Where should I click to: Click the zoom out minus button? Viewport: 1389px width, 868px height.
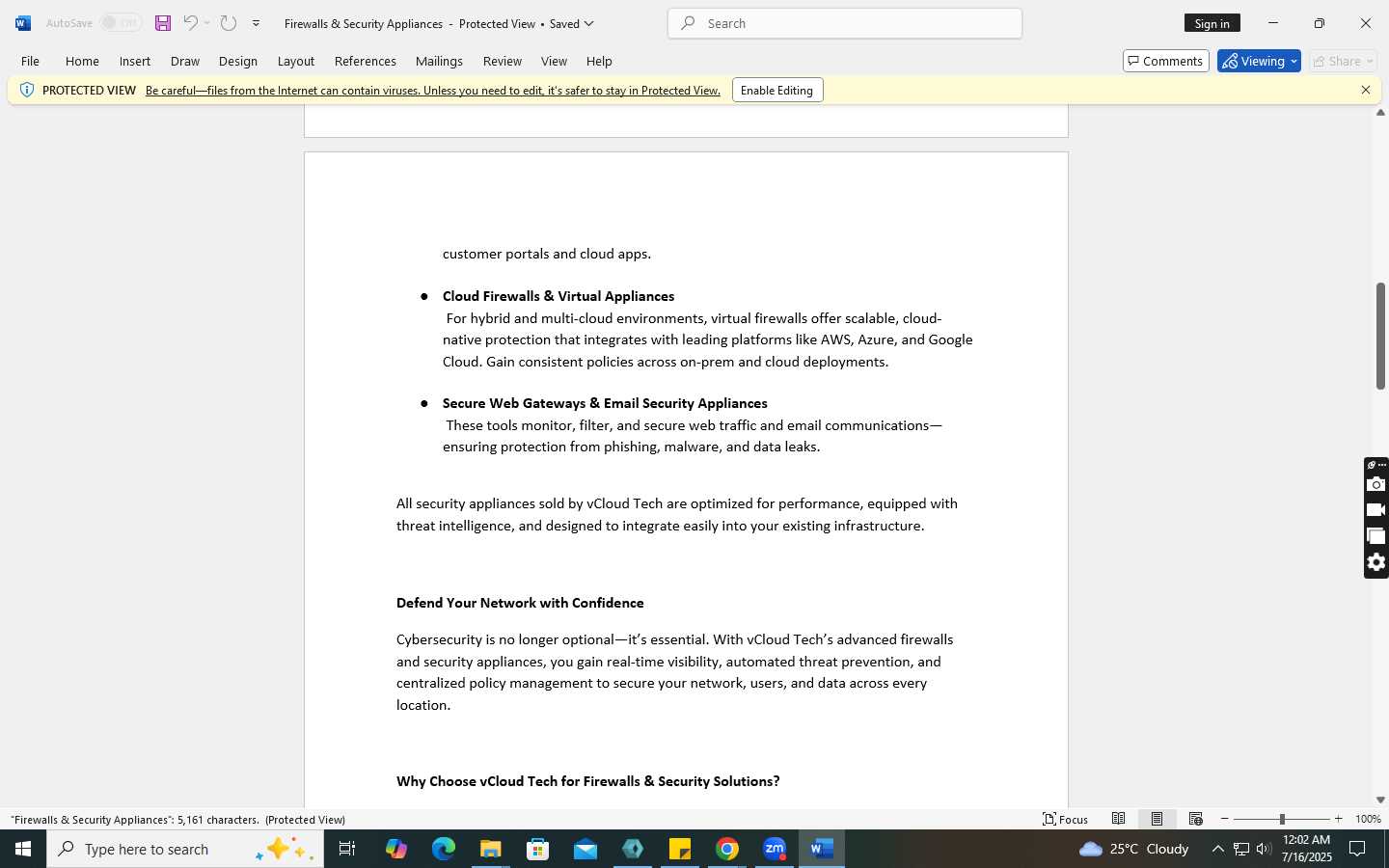(1225, 819)
